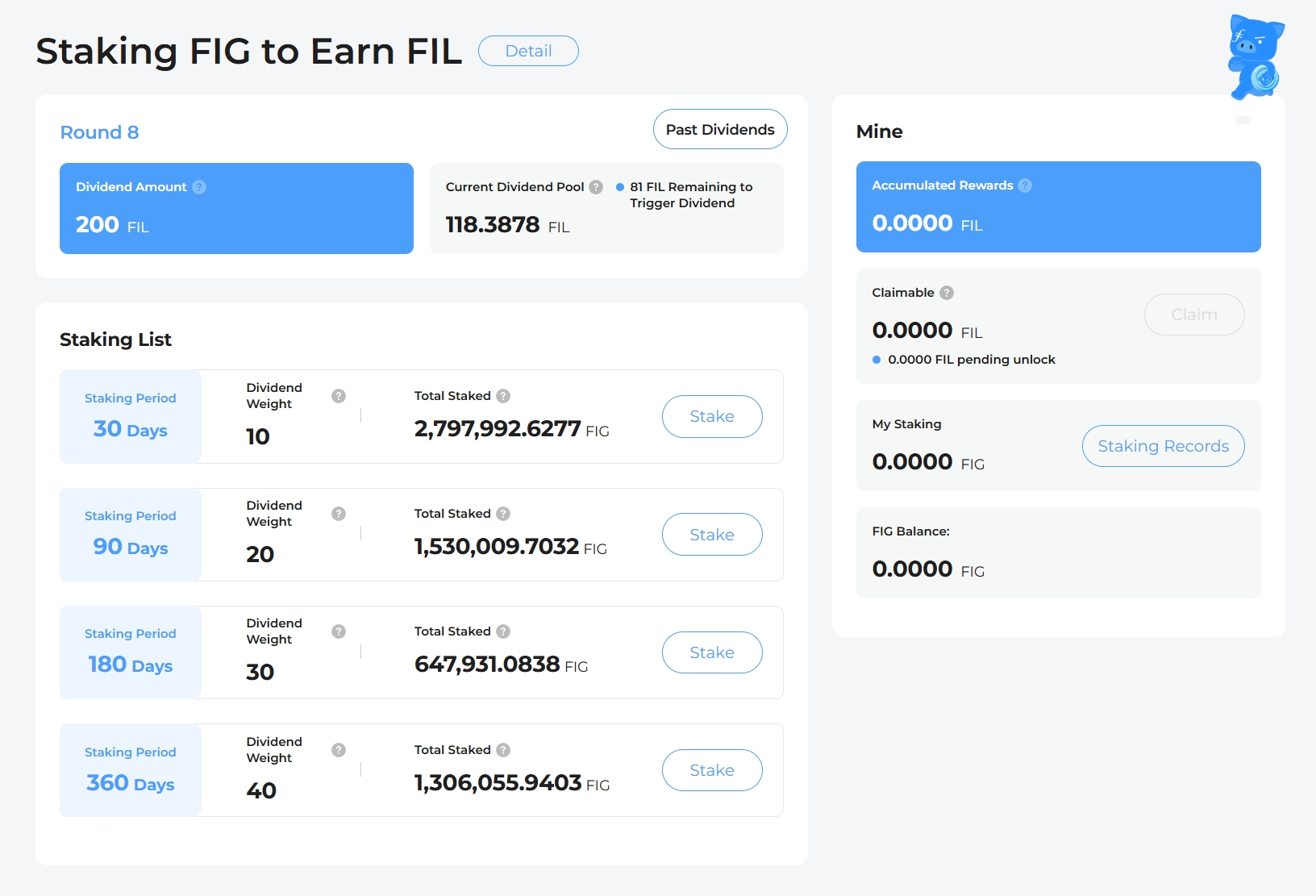Click Dividend Weight help icon in 30 Days row

point(339,396)
